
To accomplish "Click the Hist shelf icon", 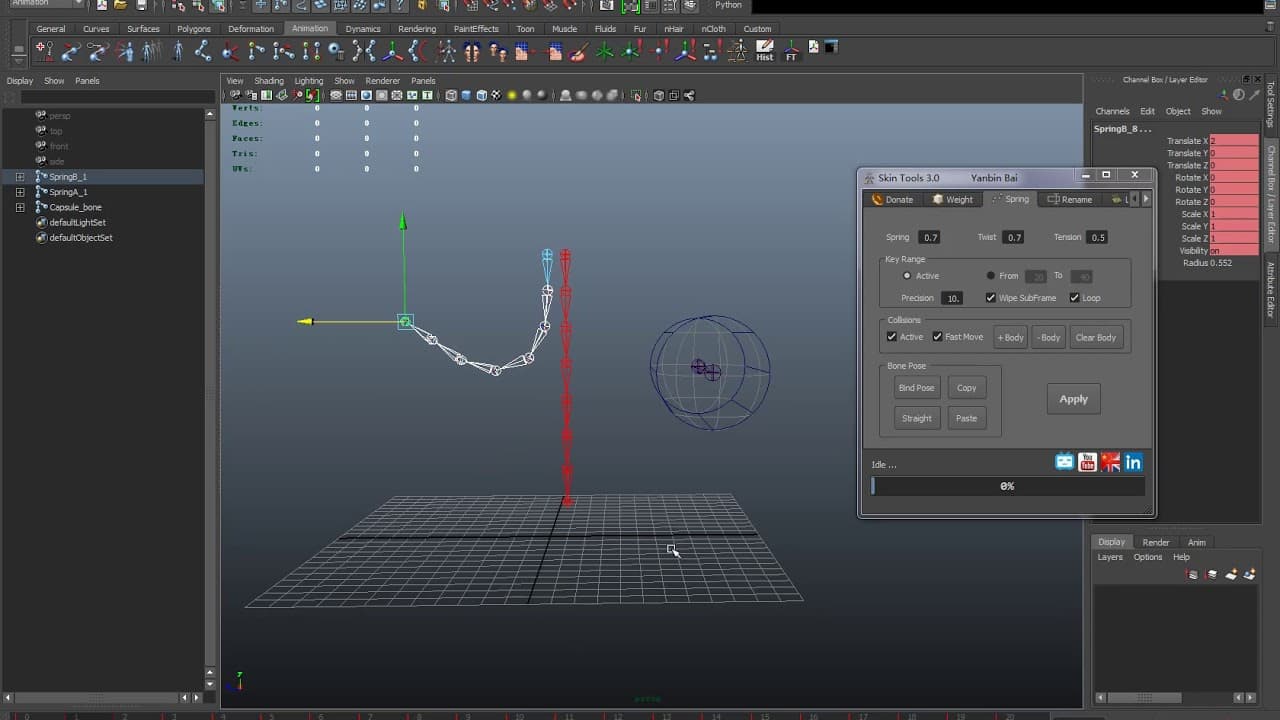I will coord(764,49).
